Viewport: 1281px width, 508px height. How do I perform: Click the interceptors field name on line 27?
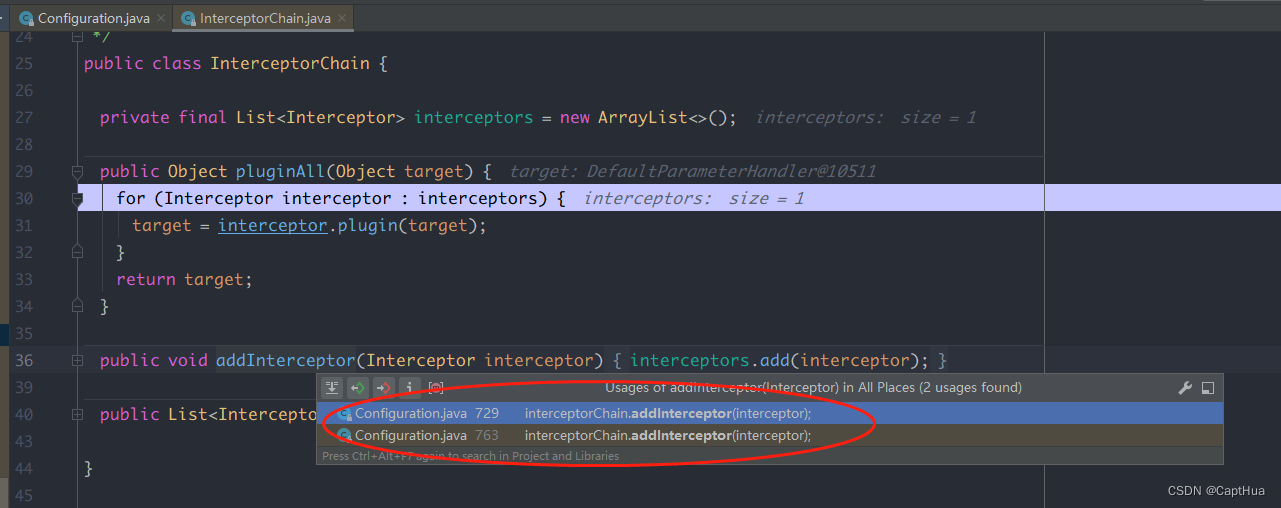click(x=474, y=118)
